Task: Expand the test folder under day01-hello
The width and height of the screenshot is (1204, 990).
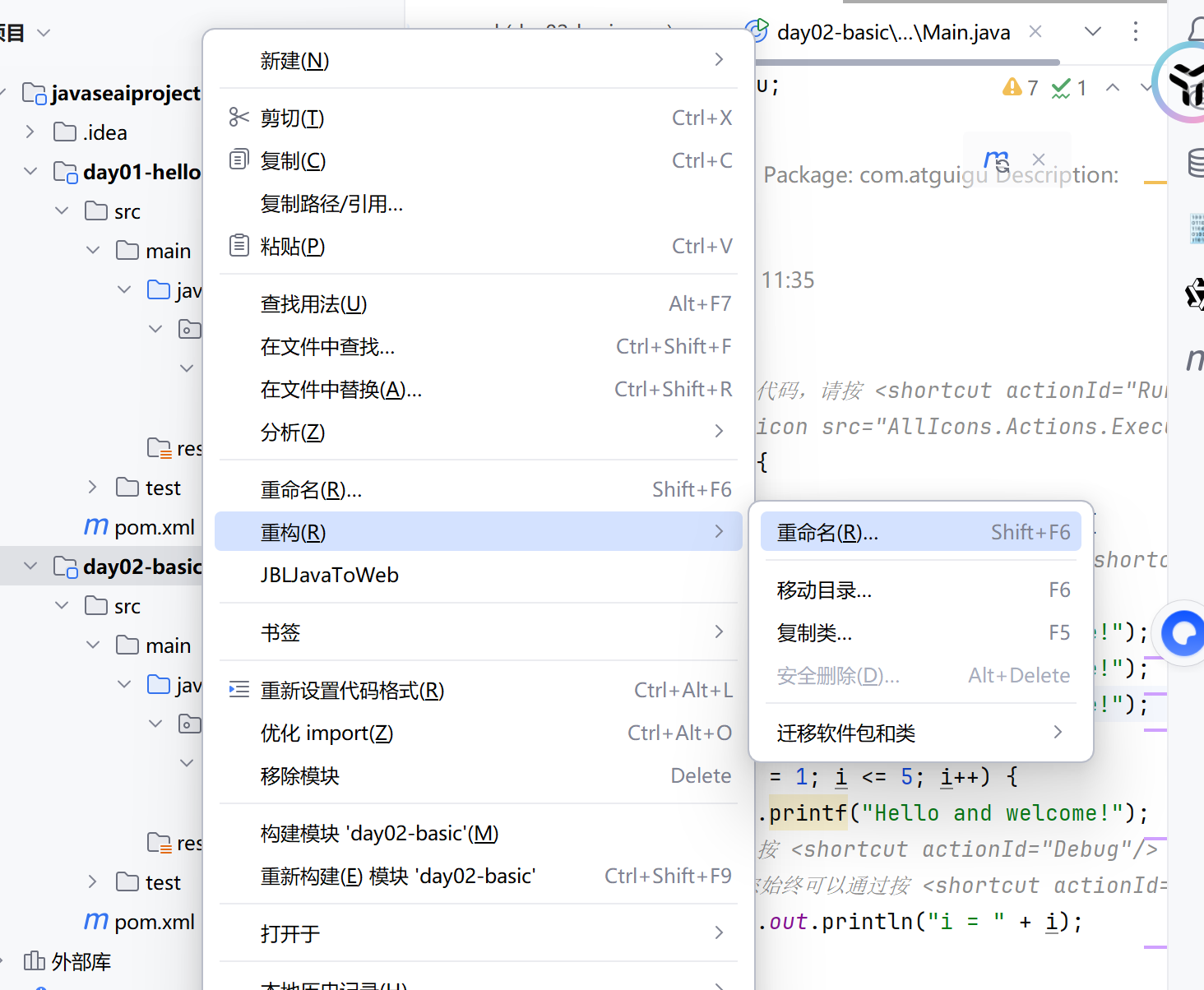Action: pyautogui.click(x=93, y=488)
